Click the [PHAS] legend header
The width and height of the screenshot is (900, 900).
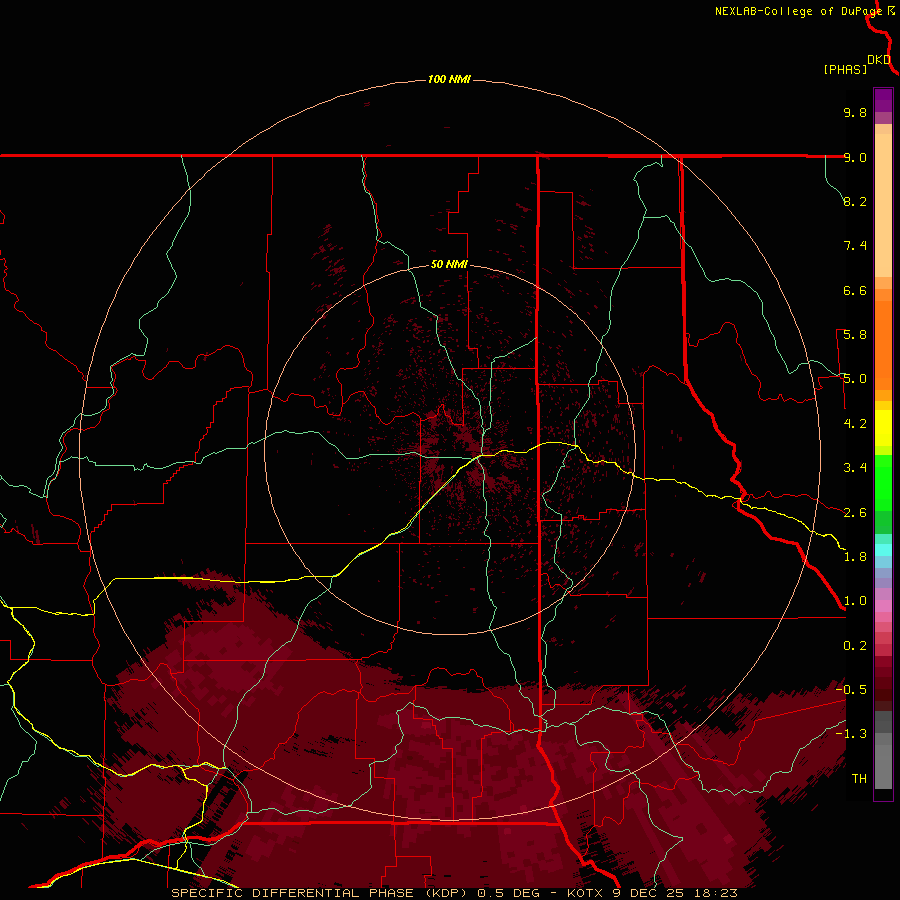[845, 69]
